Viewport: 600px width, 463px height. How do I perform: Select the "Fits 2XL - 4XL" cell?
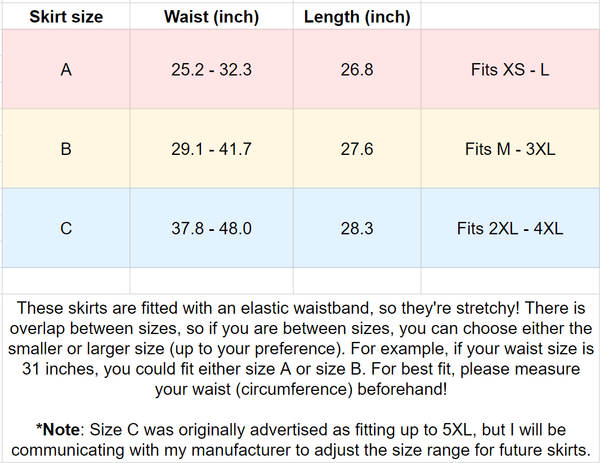(x=509, y=229)
